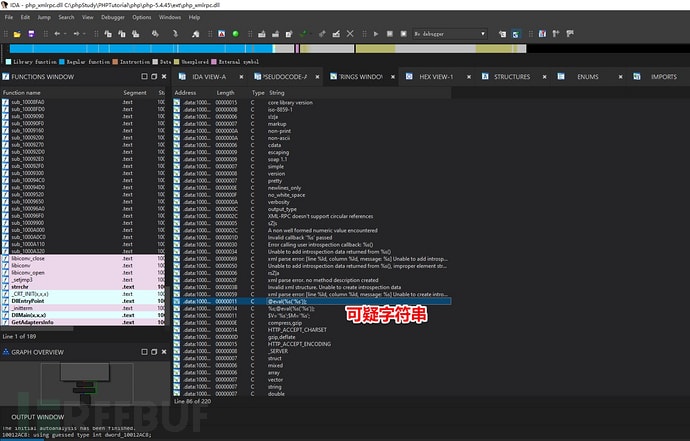Select the DllEntryPoint function
This screenshot has width=690, height=441.
[x=83, y=301]
